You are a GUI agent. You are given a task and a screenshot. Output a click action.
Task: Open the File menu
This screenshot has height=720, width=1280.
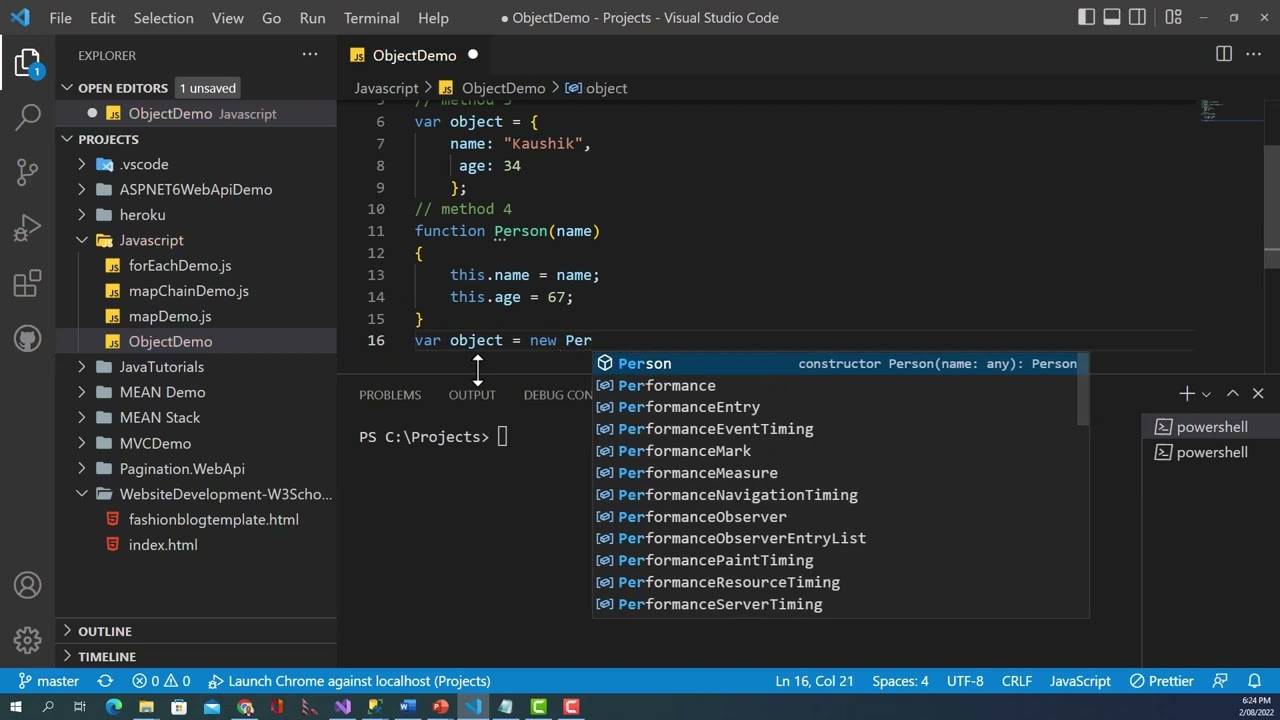(60, 18)
